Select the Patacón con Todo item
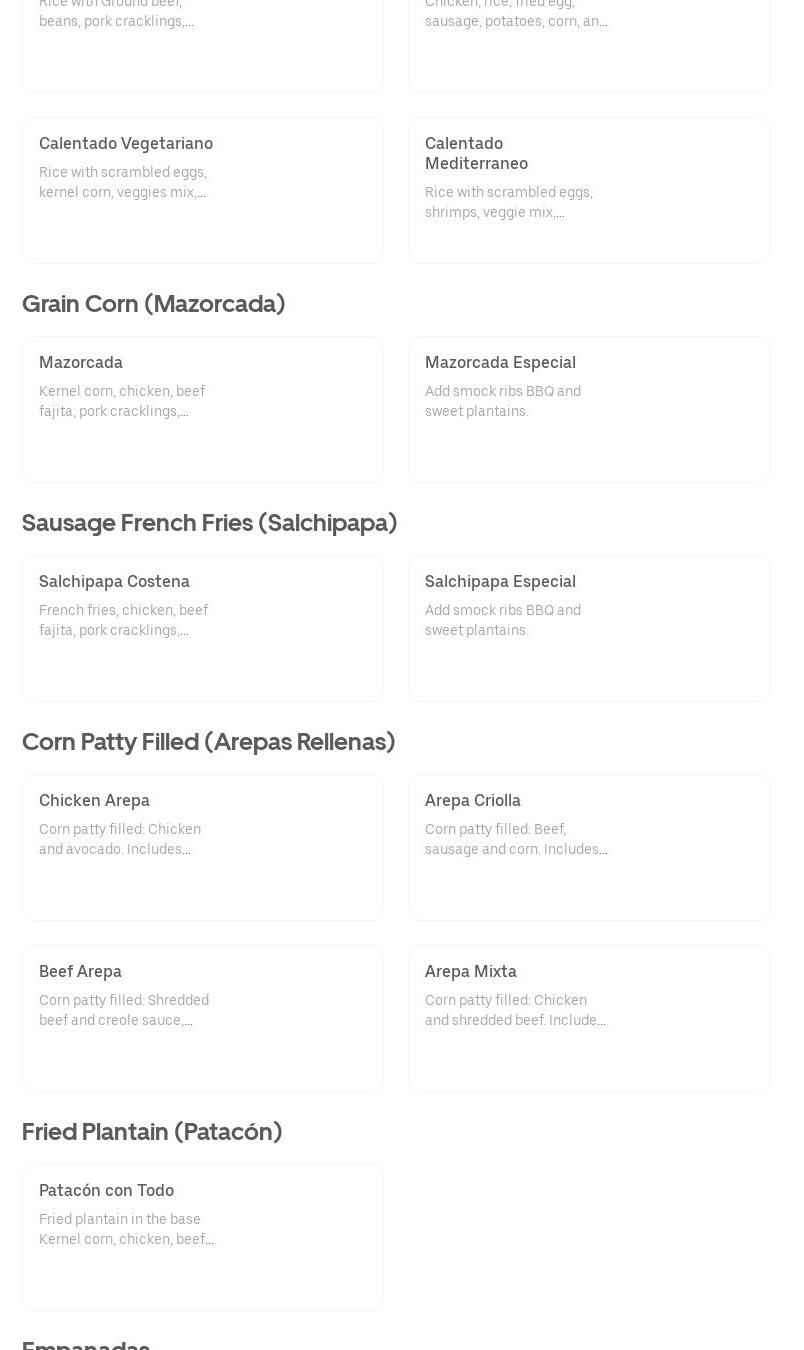This screenshot has height=1350, width=804. pyautogui.click(x=202, y=1237)
